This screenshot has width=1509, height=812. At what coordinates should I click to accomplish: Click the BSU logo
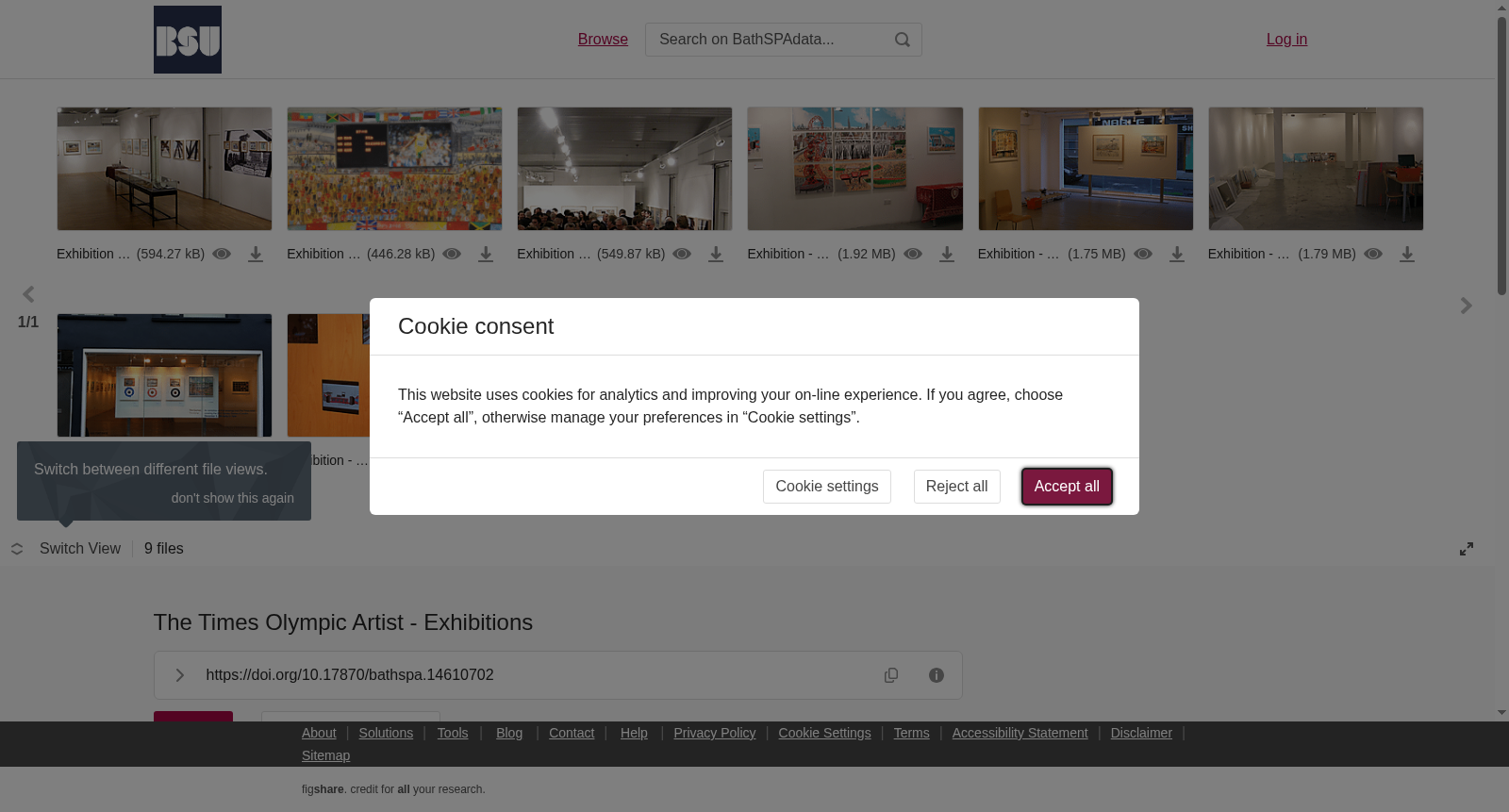click(188, 40)
